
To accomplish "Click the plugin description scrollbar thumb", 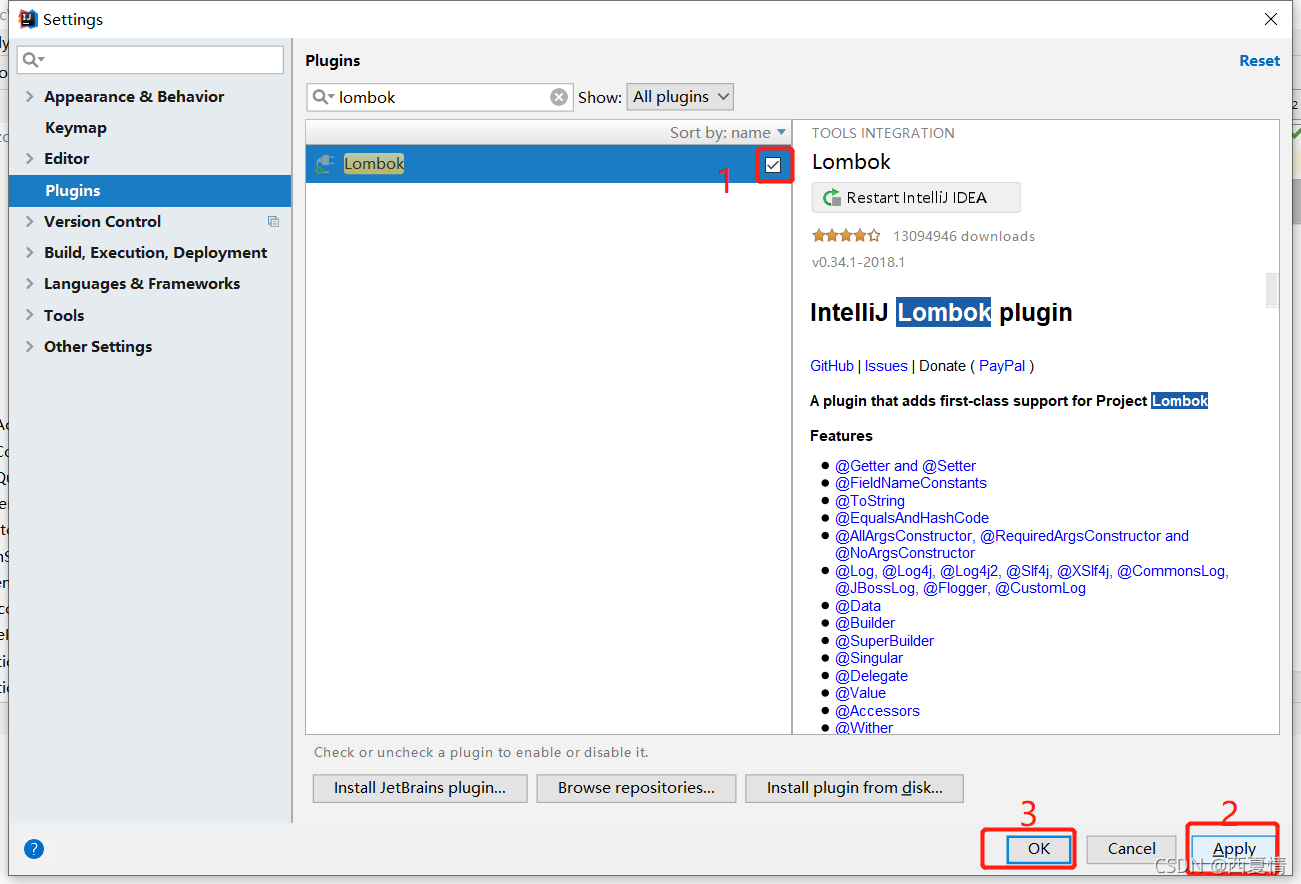I will tap(1272, 289).
